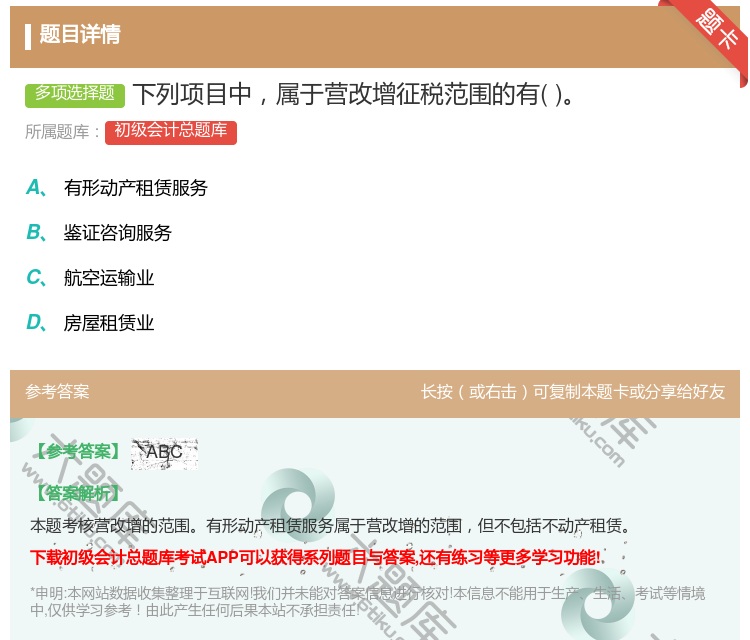Screen dimensions: 750x640
Task: Click the 申明 disclaimer text
Action: tap(367, 602)
